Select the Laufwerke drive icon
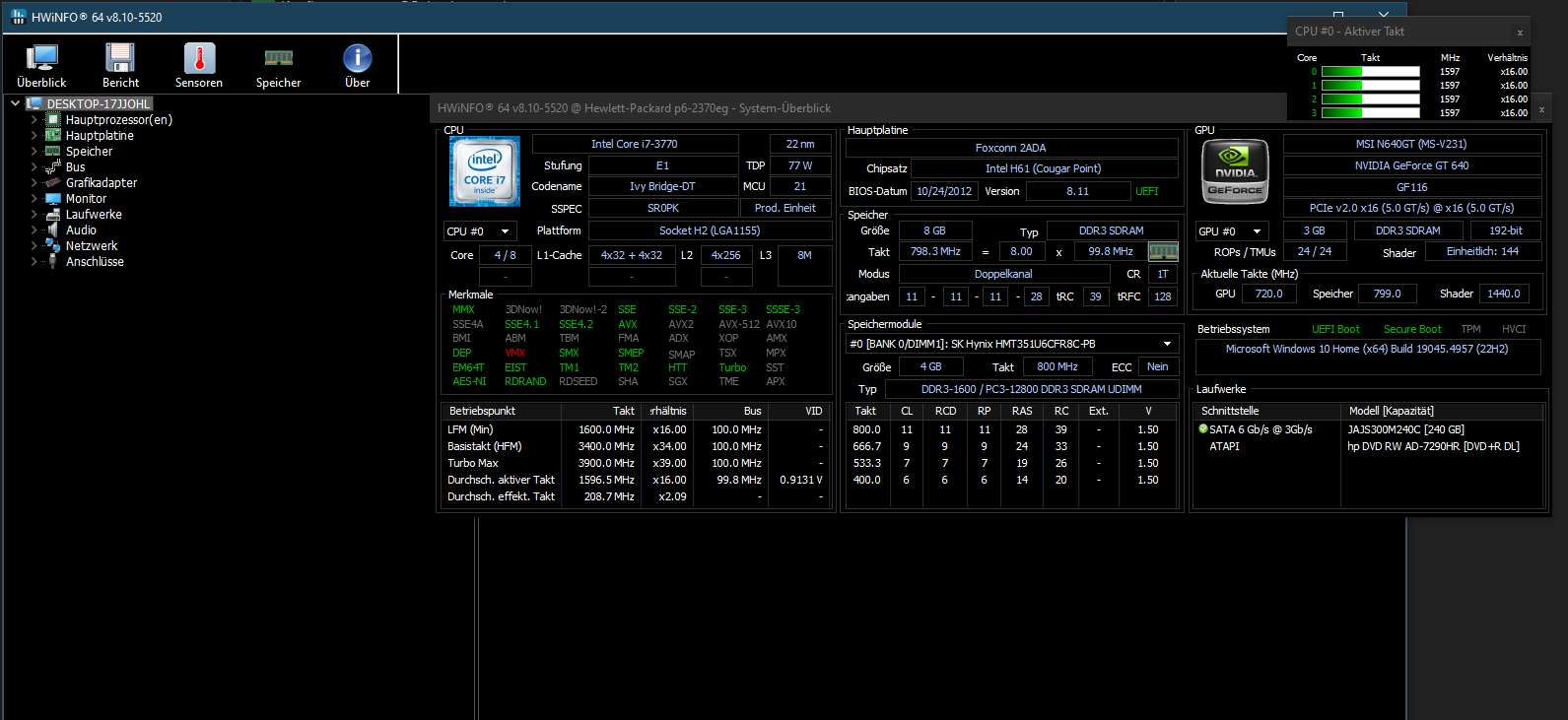Viewport: 1568px width, 720px height. tap(53, 214)
